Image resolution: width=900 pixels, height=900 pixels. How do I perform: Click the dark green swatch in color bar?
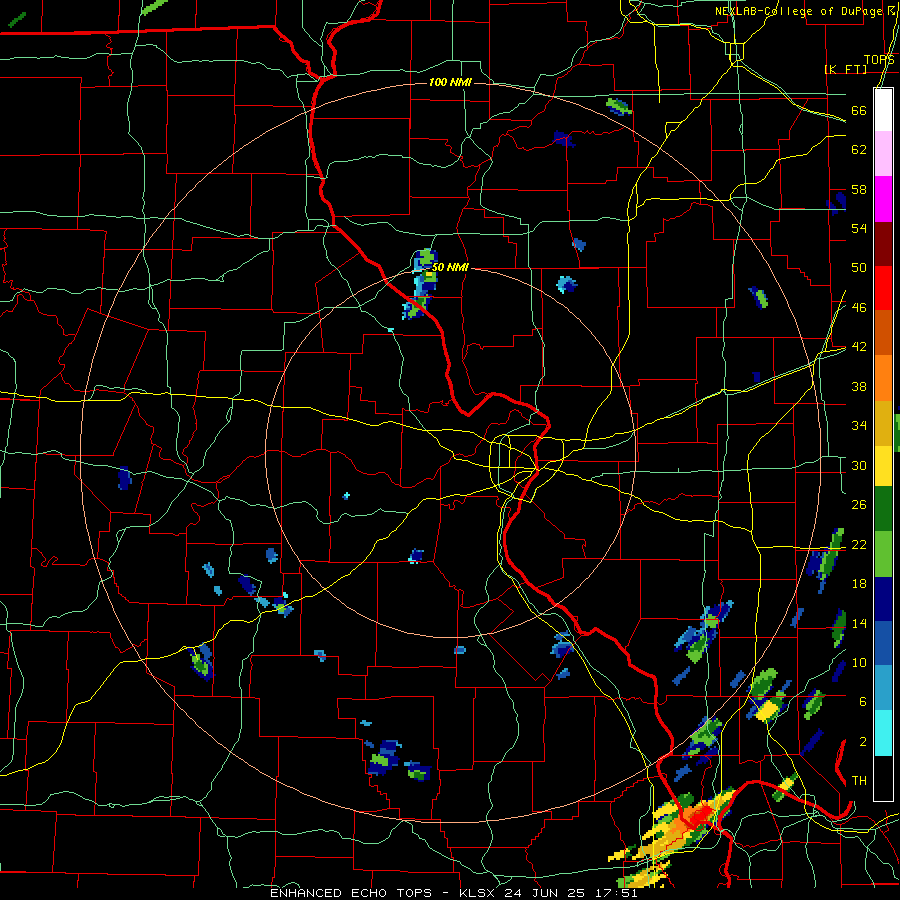tap(883, 509)
